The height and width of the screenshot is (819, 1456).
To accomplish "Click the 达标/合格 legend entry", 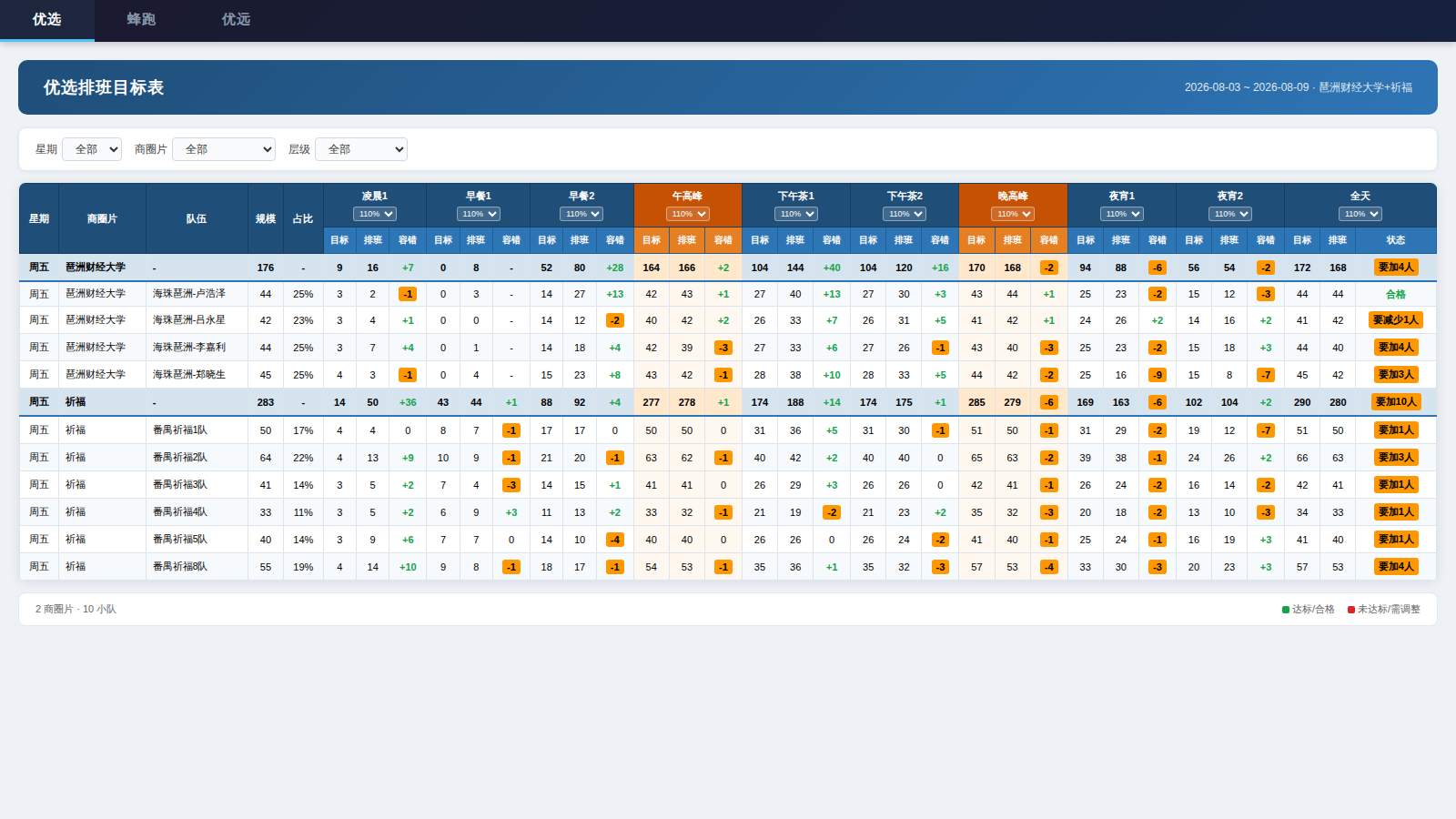I will coord(1309,610).
